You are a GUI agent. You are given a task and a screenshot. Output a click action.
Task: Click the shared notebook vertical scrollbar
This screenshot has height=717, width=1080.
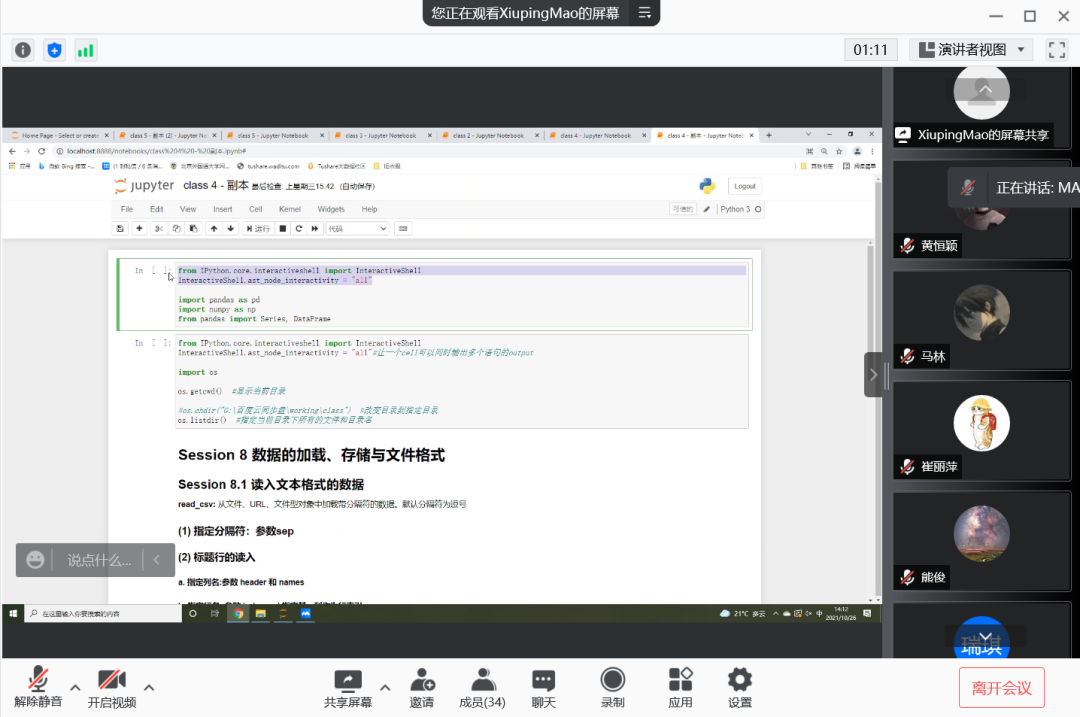pos(871,420)
